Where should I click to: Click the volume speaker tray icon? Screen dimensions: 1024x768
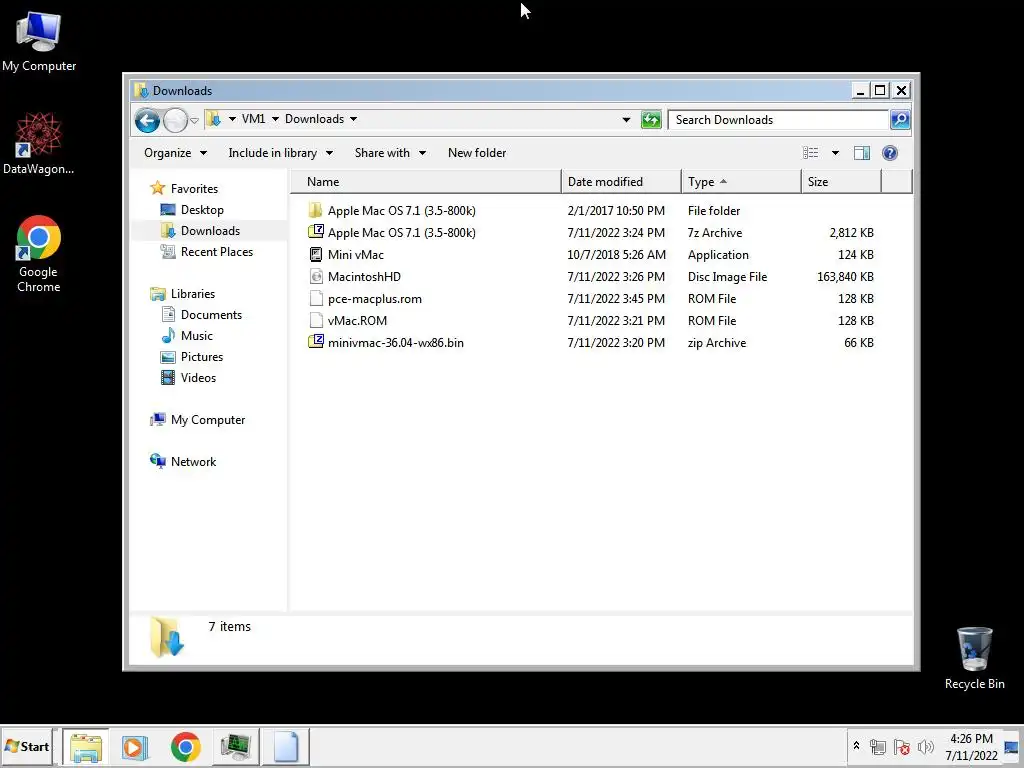(x=925, y=746)
